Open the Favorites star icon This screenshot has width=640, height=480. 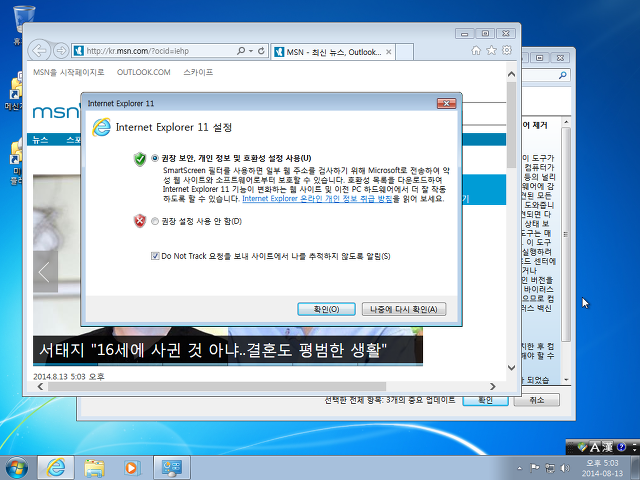click(x=491, y=50)
